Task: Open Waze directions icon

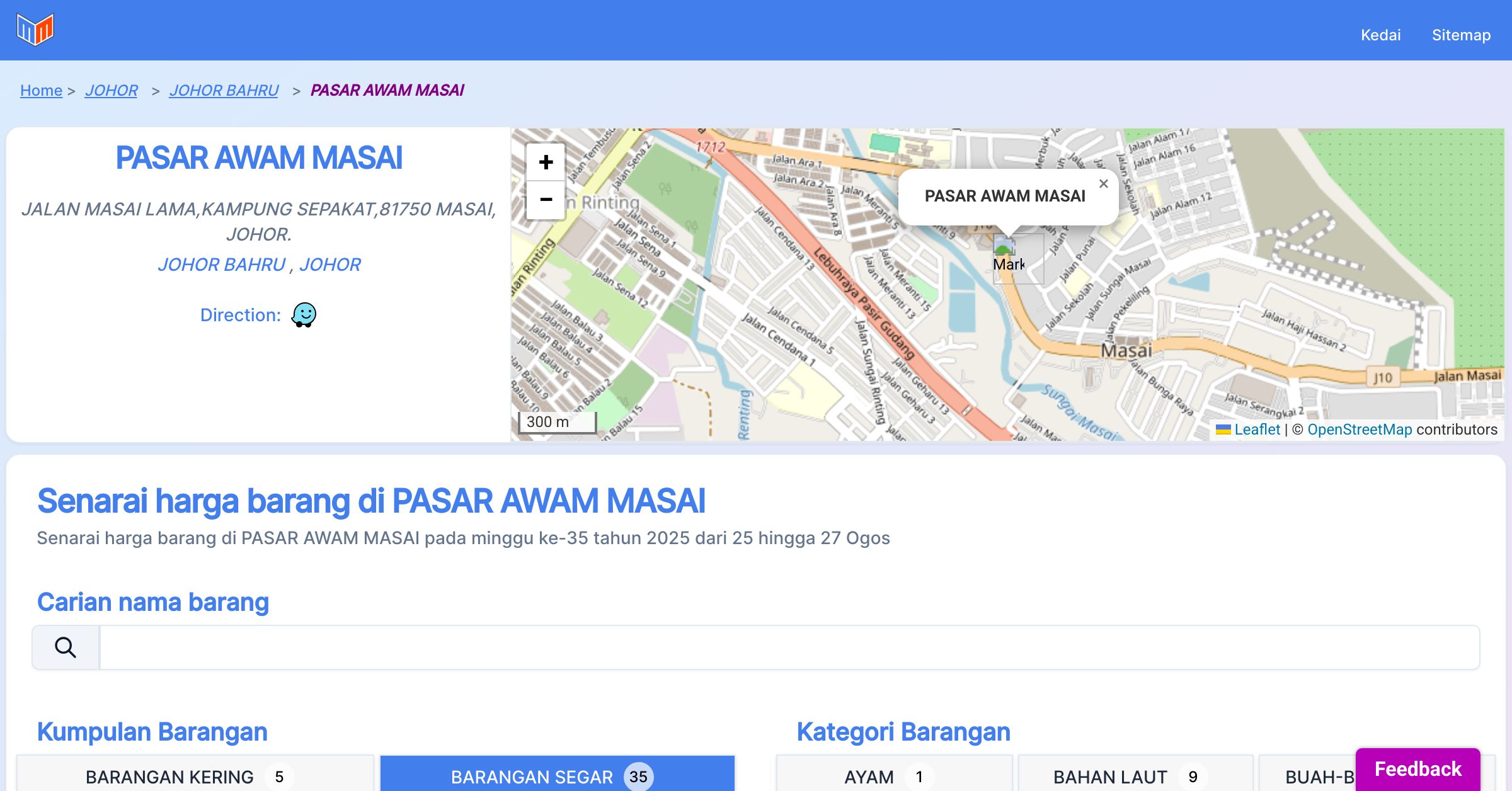Action: tap(304, 315)
